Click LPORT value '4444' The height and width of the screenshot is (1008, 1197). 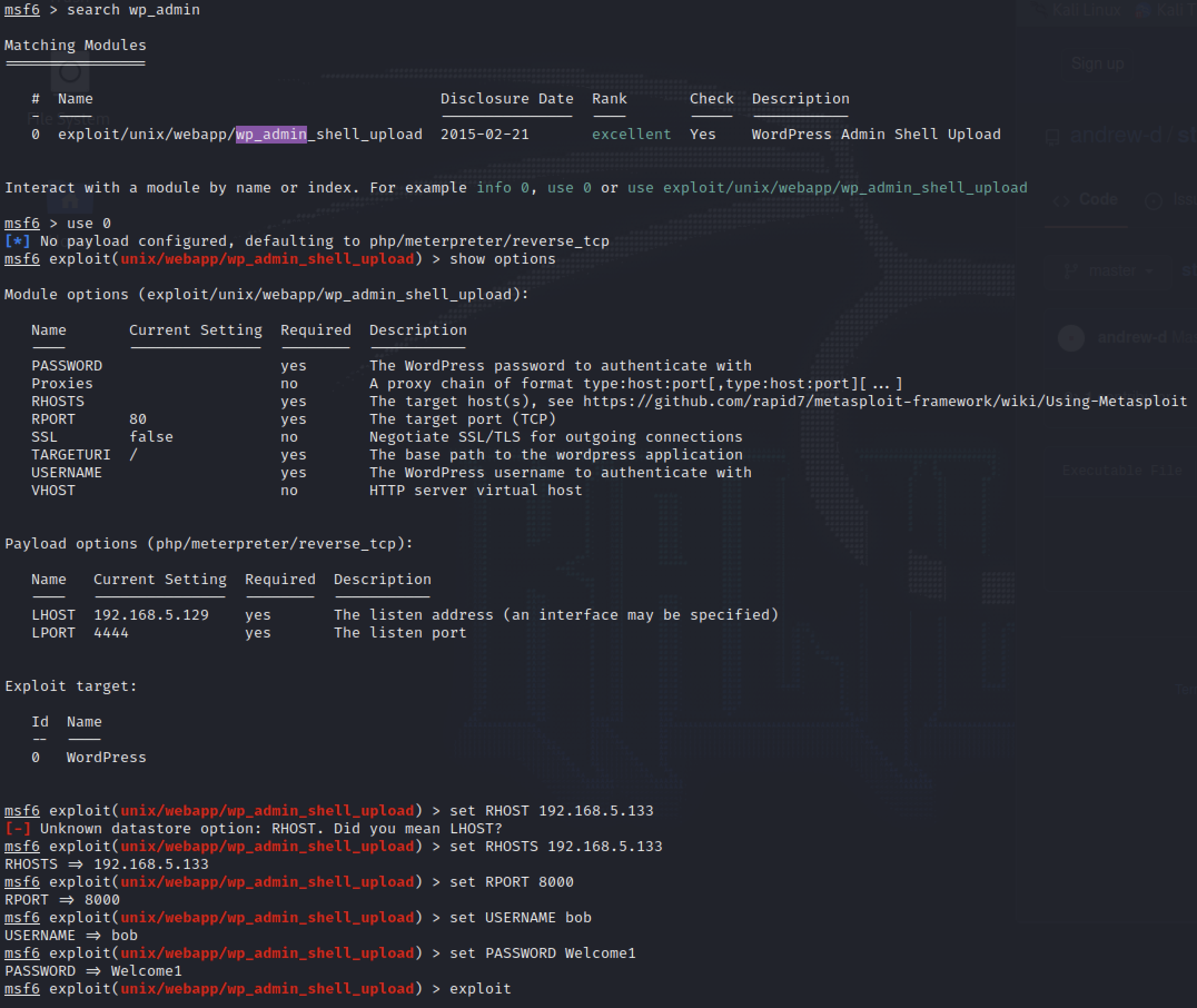[111, 633]
